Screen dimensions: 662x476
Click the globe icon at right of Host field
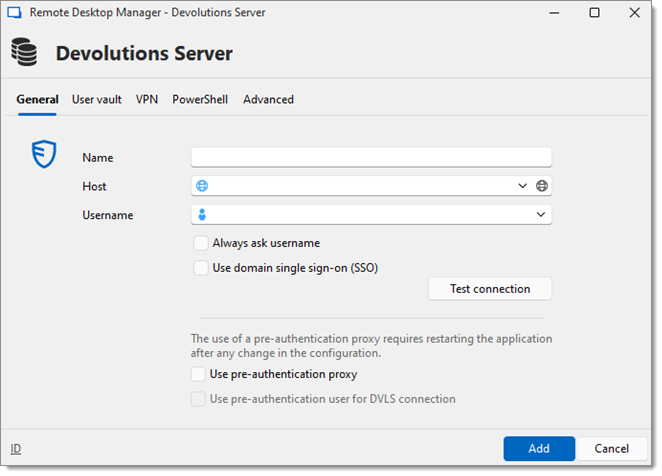[x=542, y=186]
